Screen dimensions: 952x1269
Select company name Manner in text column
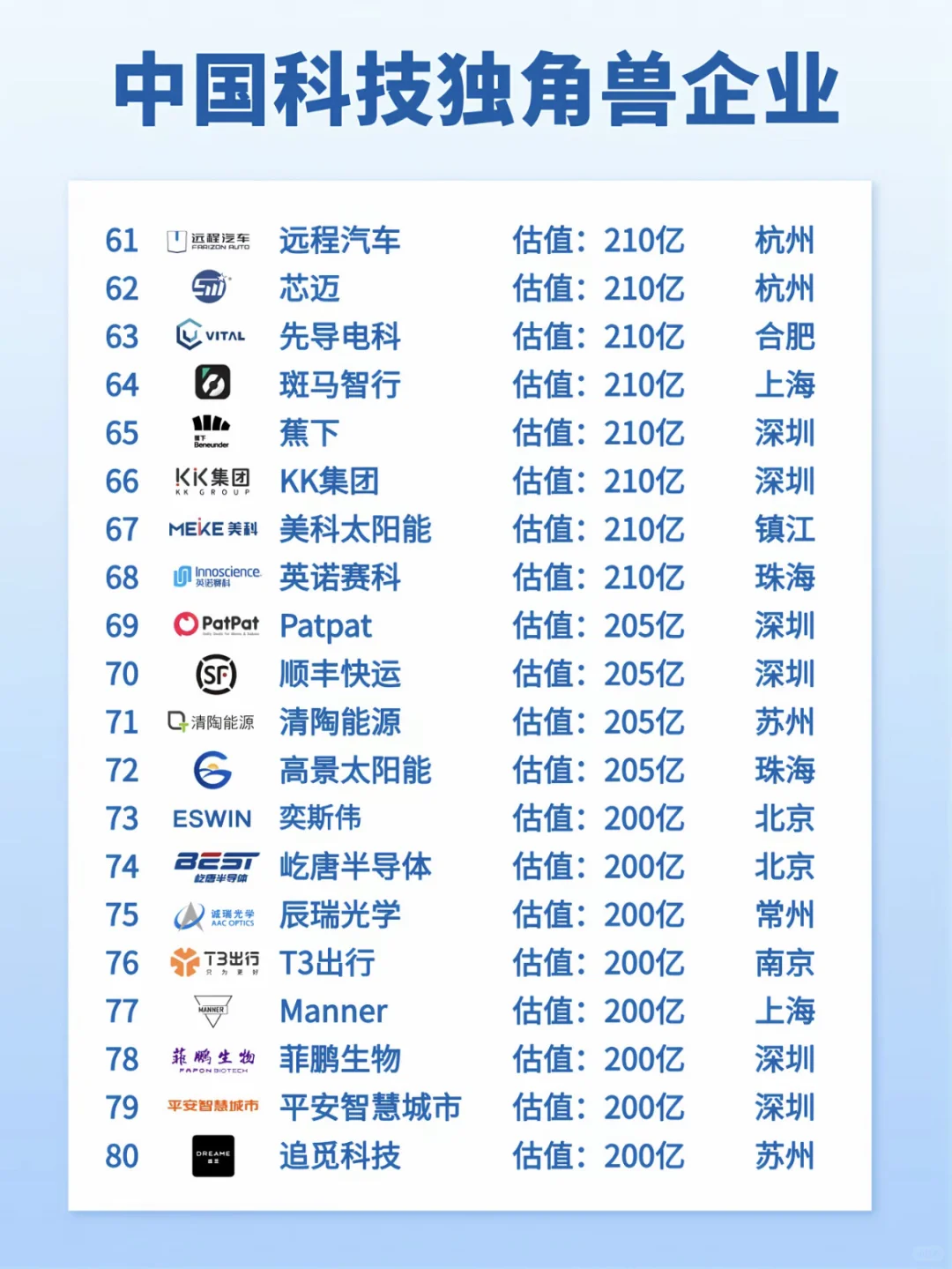(x=333, y=1011)
